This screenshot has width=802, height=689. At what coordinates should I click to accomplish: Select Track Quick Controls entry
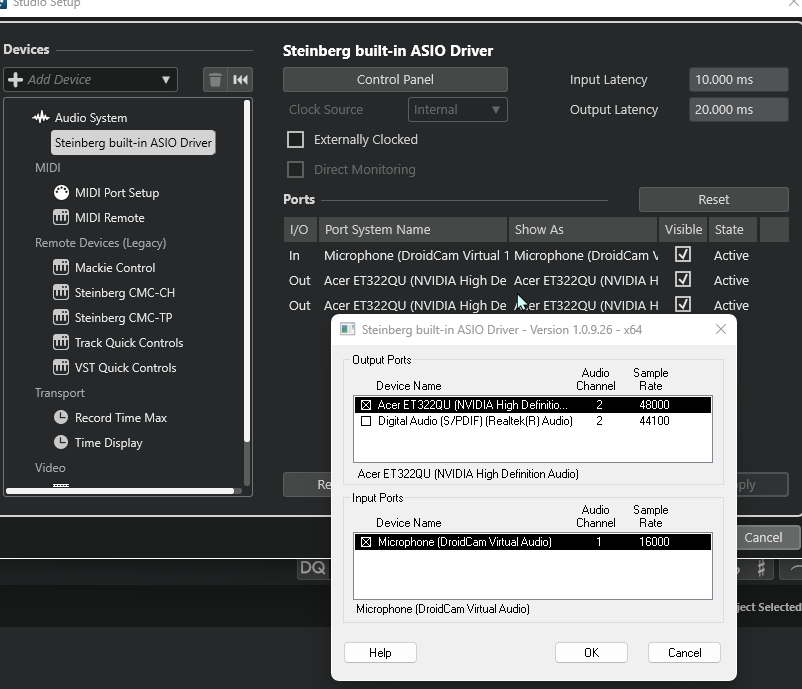[x=129, y=343]
